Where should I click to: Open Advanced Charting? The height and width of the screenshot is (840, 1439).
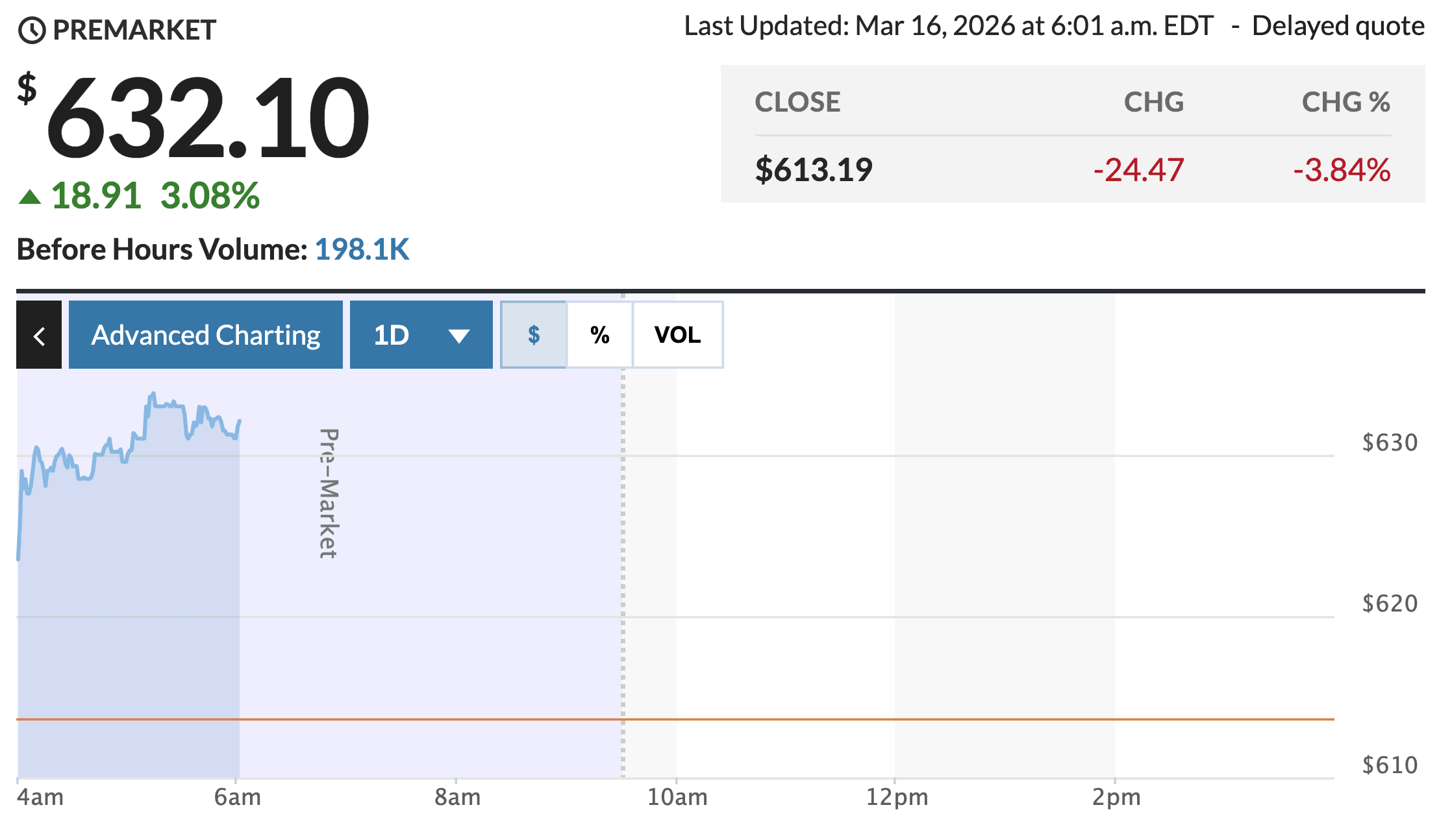pyautogui.click(x=206, y=335)
